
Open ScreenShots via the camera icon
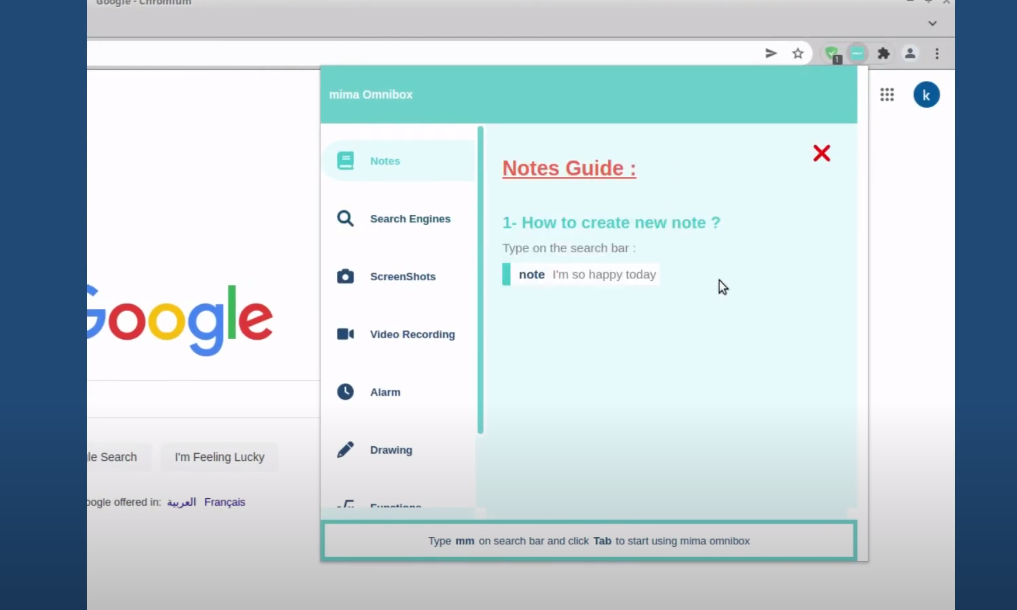pos(345,276)
